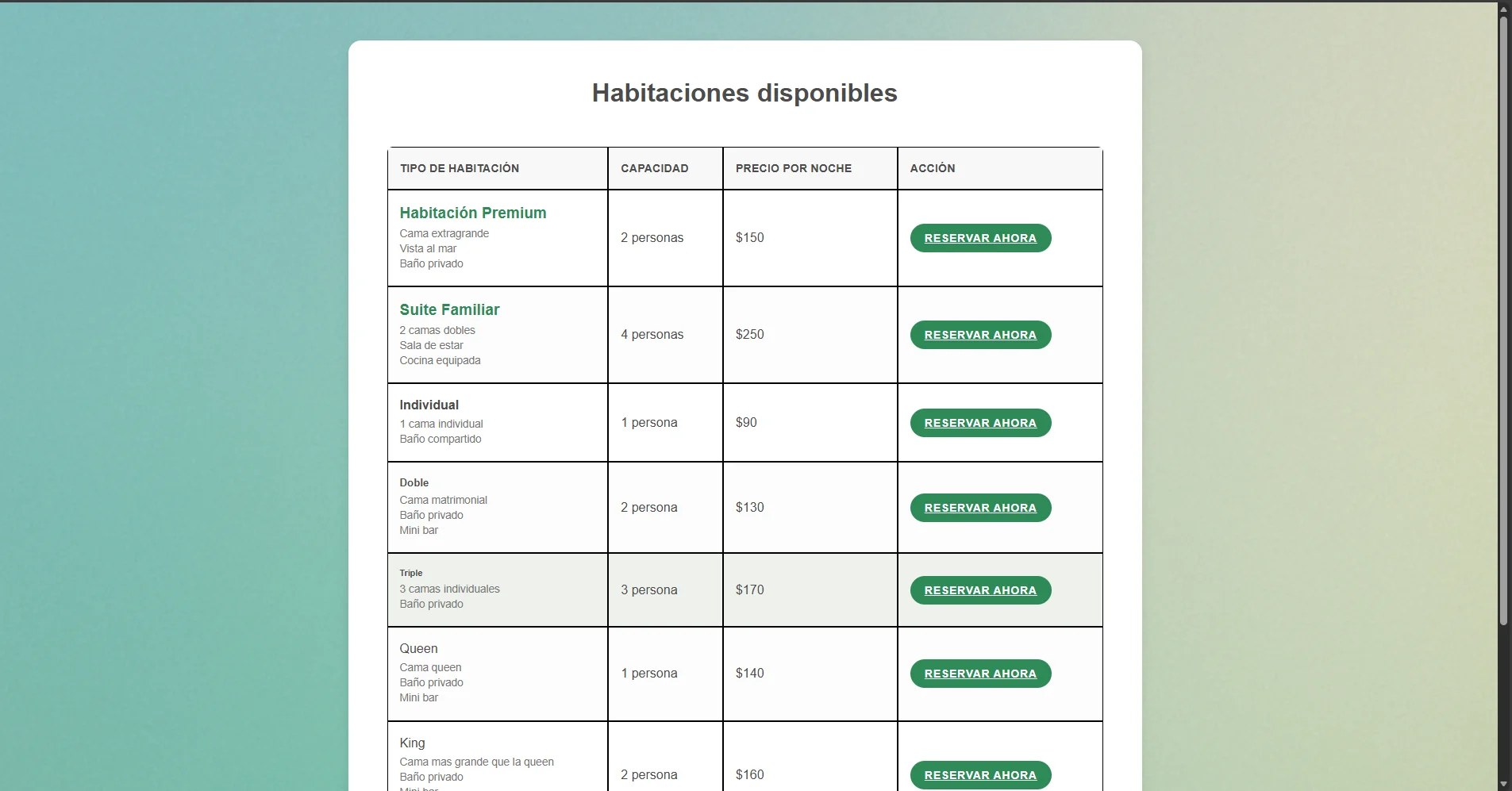This screenshot has width=1512, height=791.
Task: Select the Precio por Noche header
Action: pyautogui.click(x=793, y=168)
